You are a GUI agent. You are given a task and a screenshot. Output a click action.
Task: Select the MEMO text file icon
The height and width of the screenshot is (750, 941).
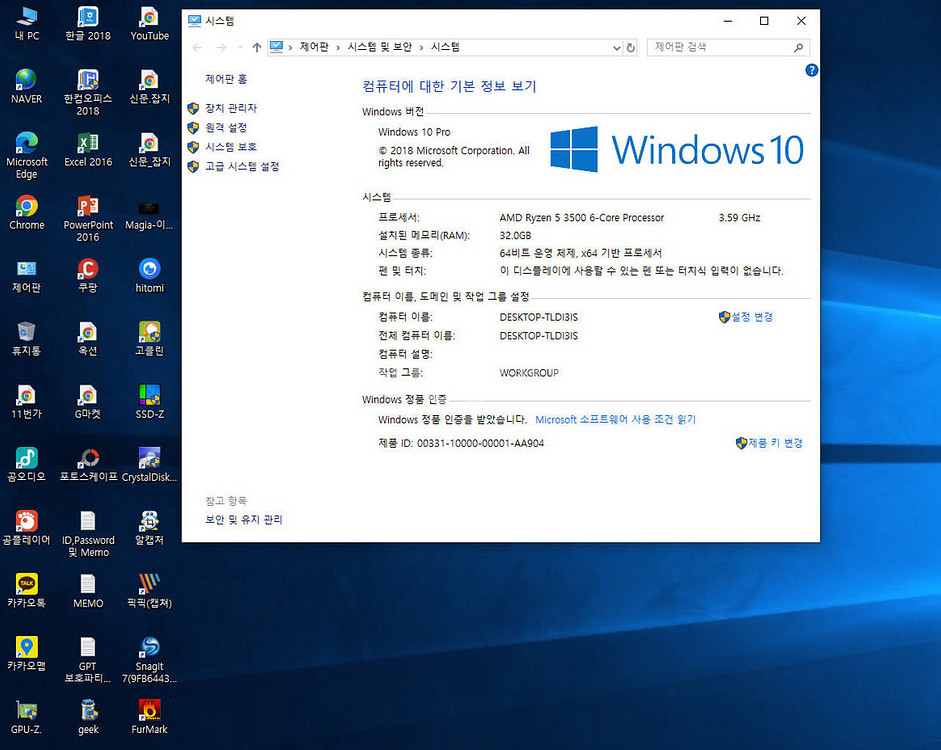pyautogui.click(x=88, y=591)
